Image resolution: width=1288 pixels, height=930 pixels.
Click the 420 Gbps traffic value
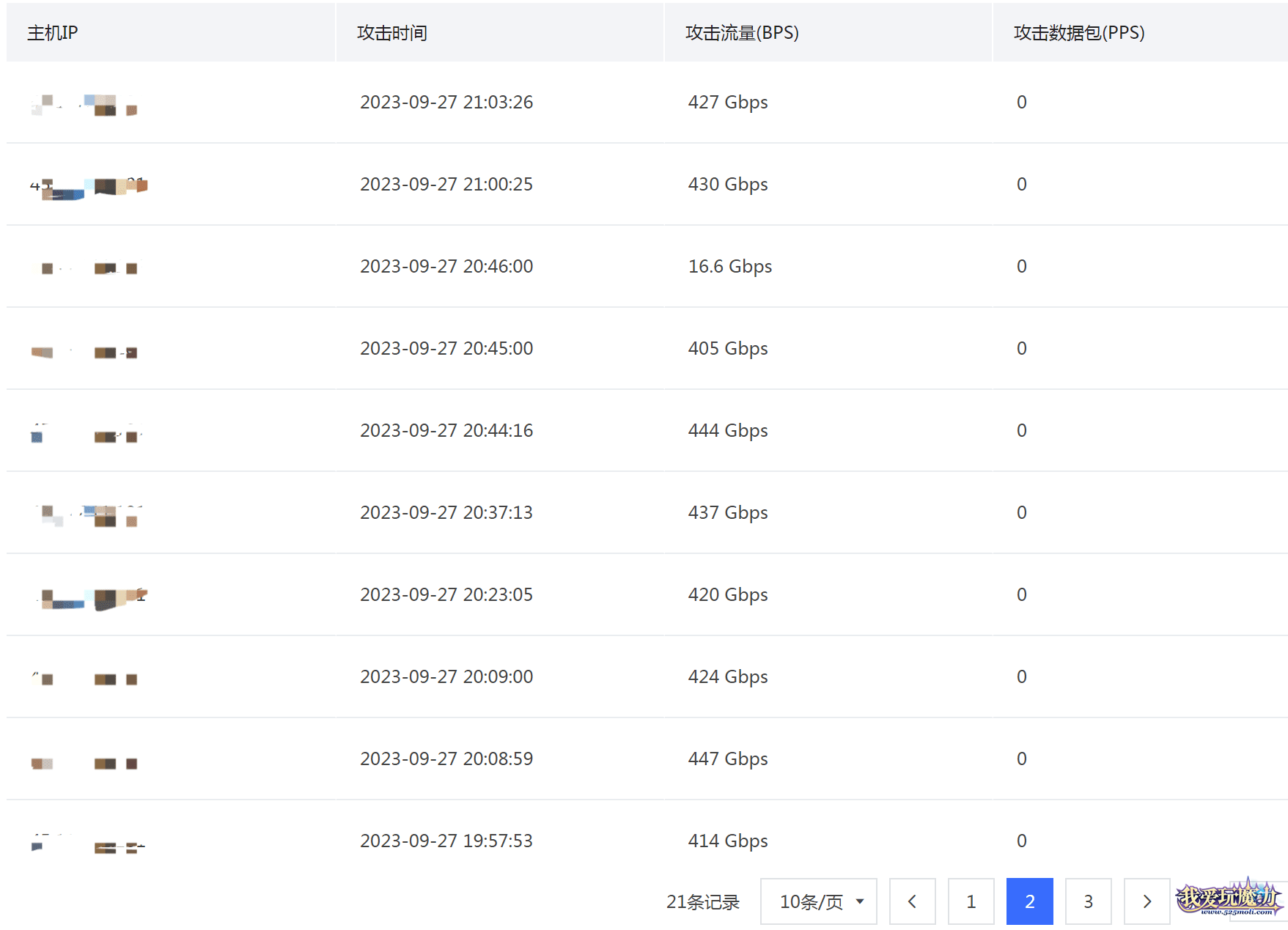(x=728, y=595)
